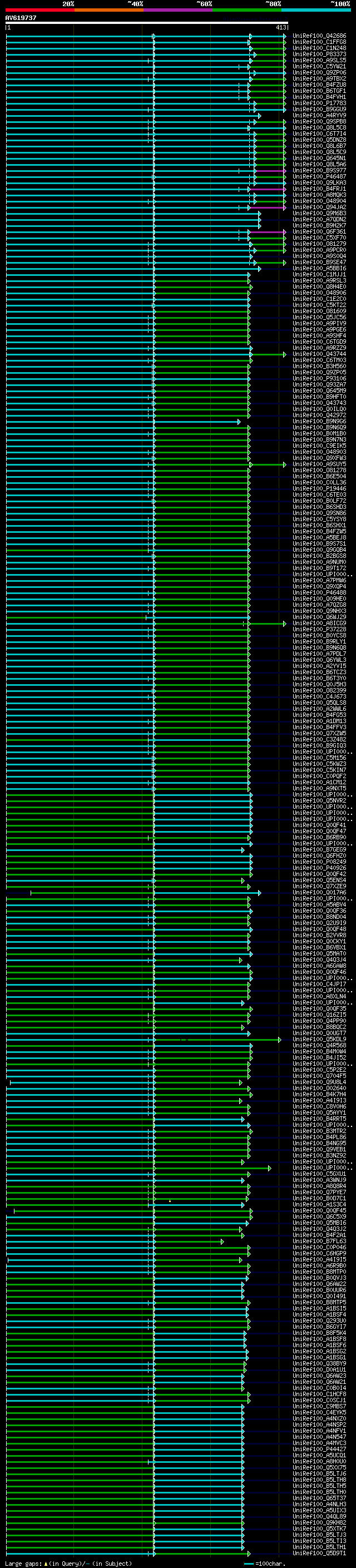Click the white query sequence bar
Screen dimensions: 356x1568
point(147,22)
